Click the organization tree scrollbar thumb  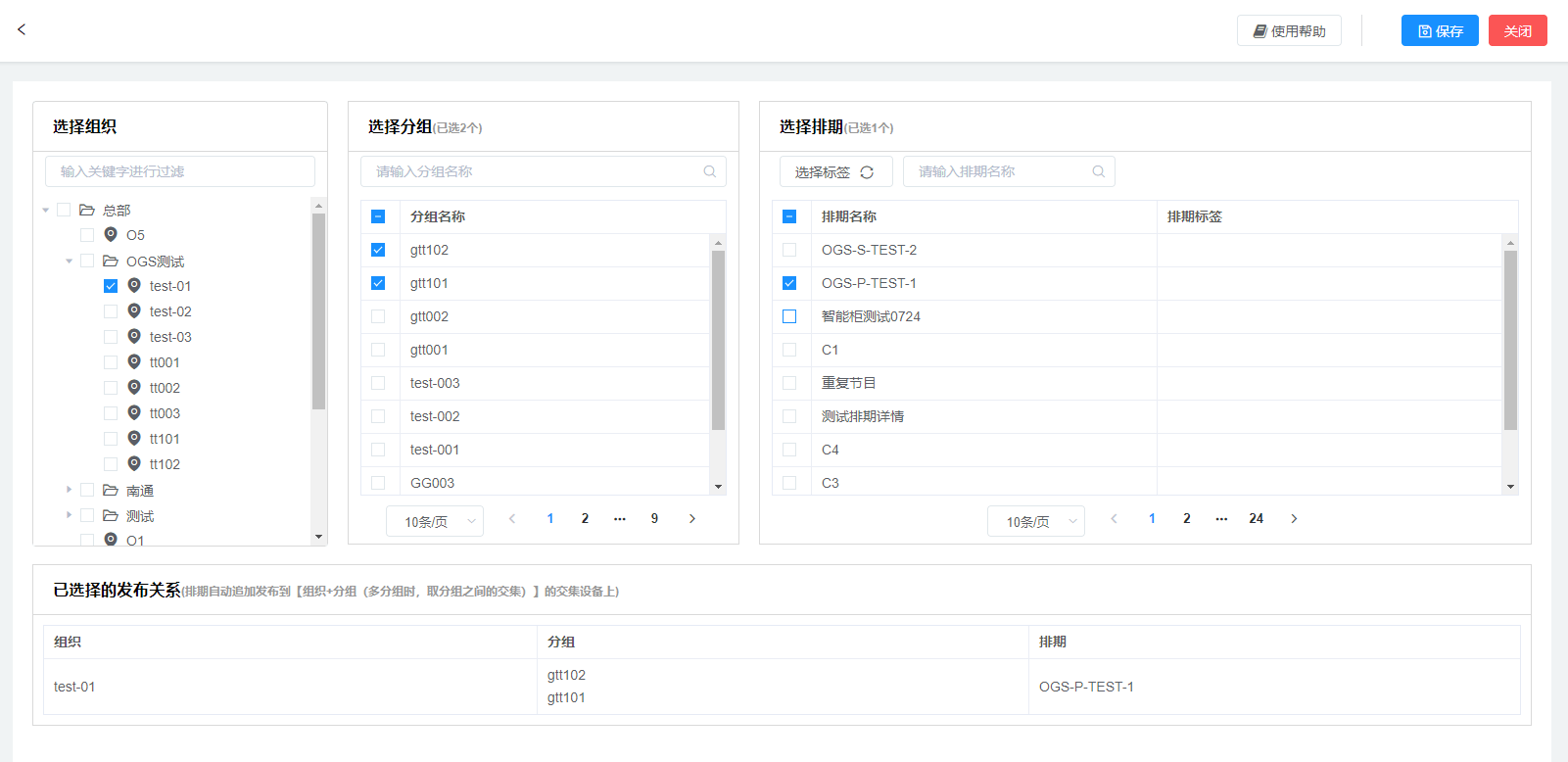pyautogui.click(x=318, y=311)
